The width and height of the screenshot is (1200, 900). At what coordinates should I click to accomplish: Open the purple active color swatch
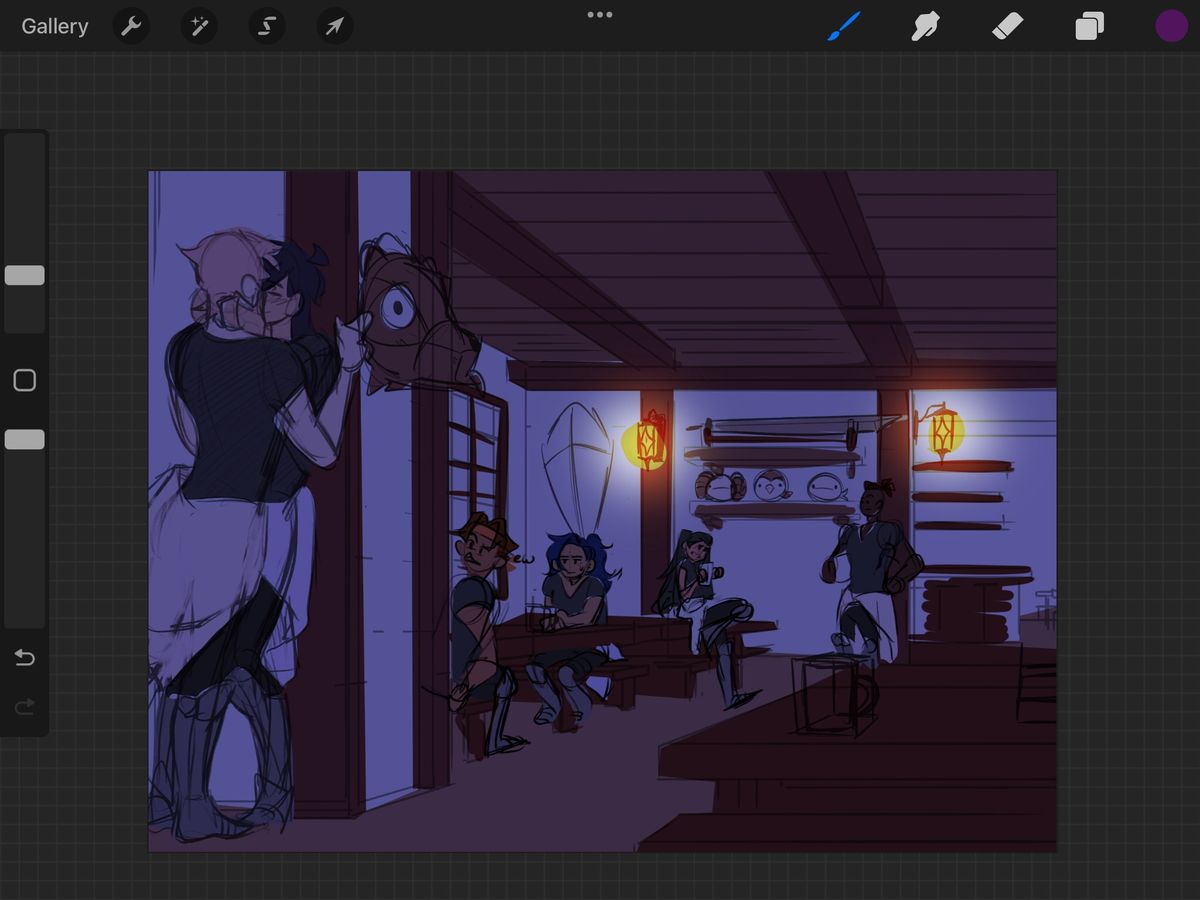coord(1171,26)
